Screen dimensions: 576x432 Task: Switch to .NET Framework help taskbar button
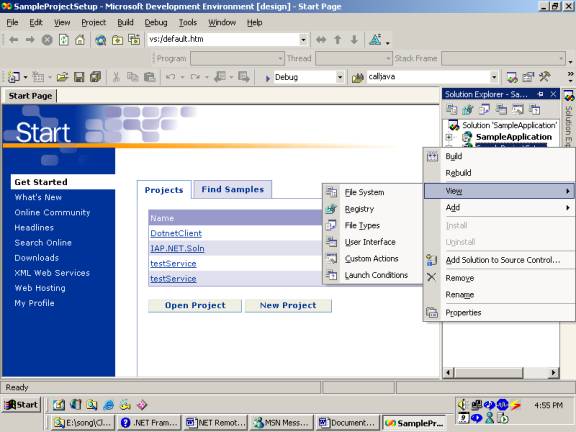click(149, 423)
